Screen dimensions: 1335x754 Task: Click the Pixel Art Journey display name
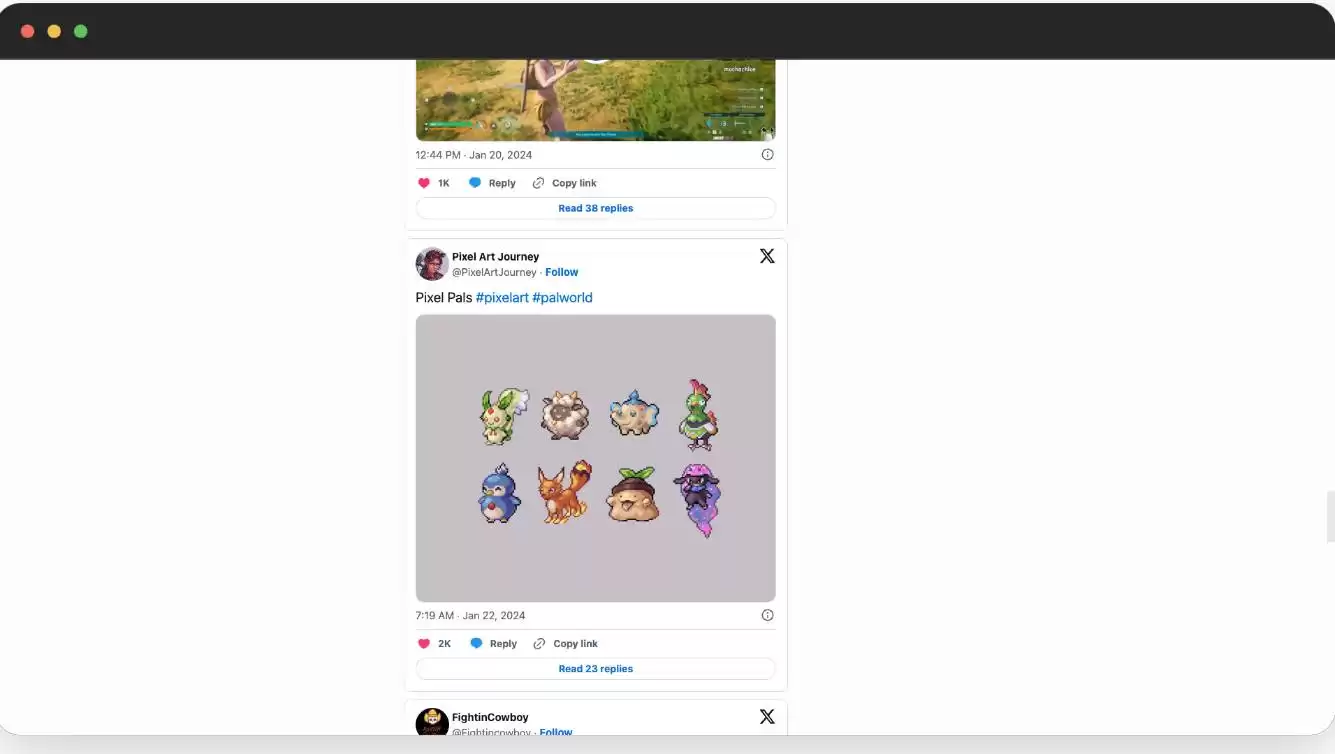tap(495, 257)
